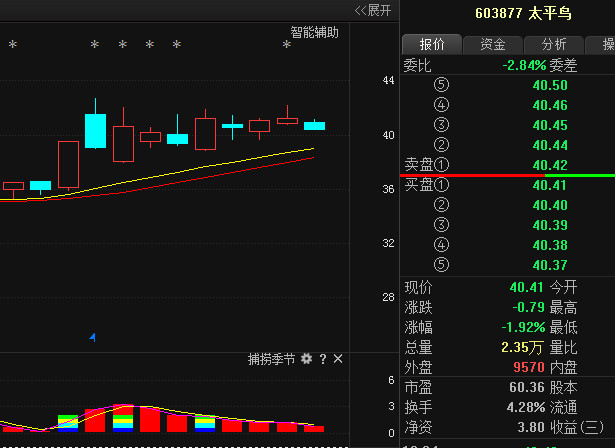Switch to the 分析 tab
The width and height of the screenshot is (615, 448).
(554, 44)
